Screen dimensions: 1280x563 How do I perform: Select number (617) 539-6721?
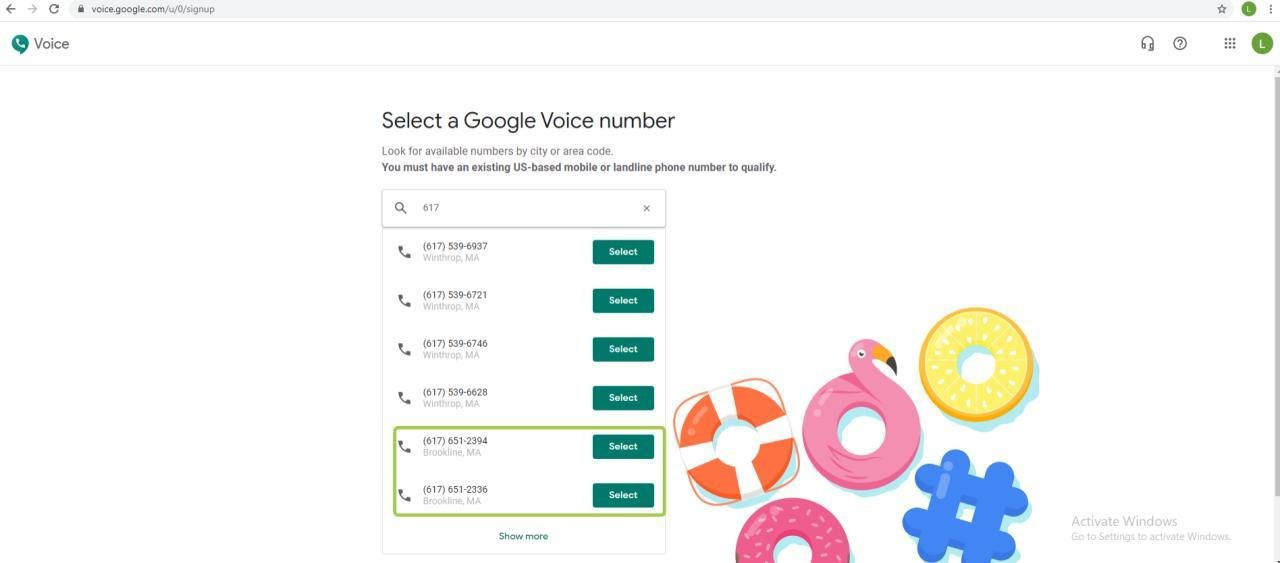tap(623, 301)
